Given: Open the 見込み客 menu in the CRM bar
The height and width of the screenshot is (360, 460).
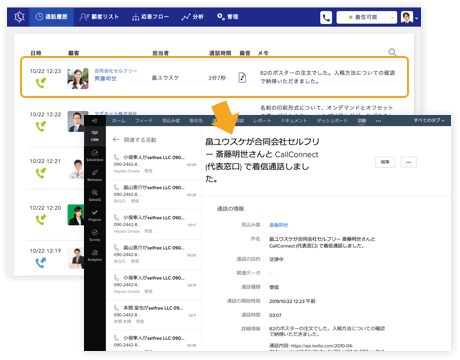Looking at the screenshot, I should (x=171, y=121).
